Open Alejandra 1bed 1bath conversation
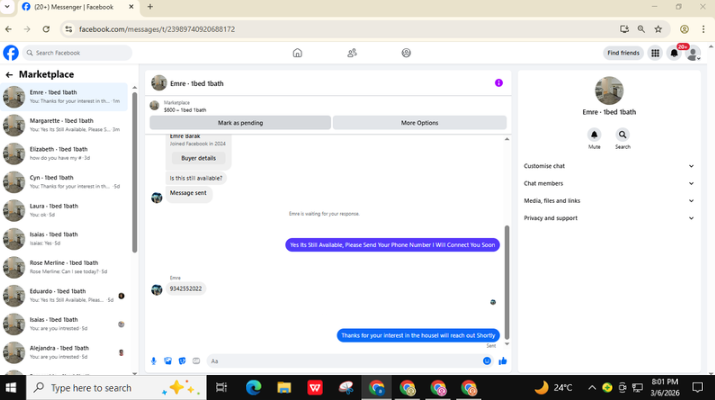The width and height of the screenshot is (715, 400). [65, 353]
